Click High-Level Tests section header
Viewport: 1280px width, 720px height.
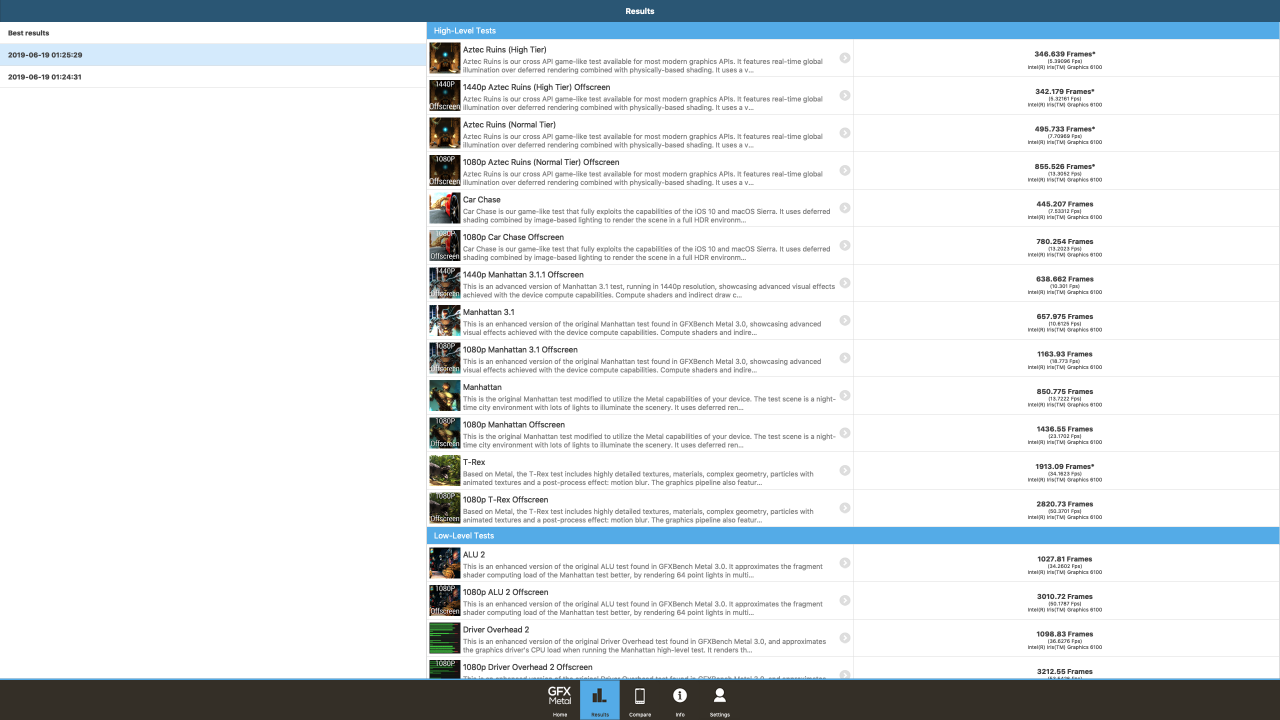coord(853,31)
